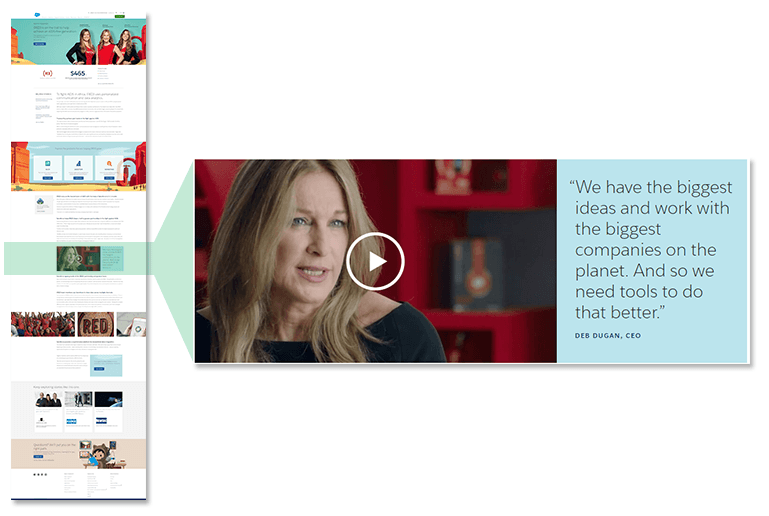
Task: Play the small video thumbnail in page preview
Action: (78, 258)
